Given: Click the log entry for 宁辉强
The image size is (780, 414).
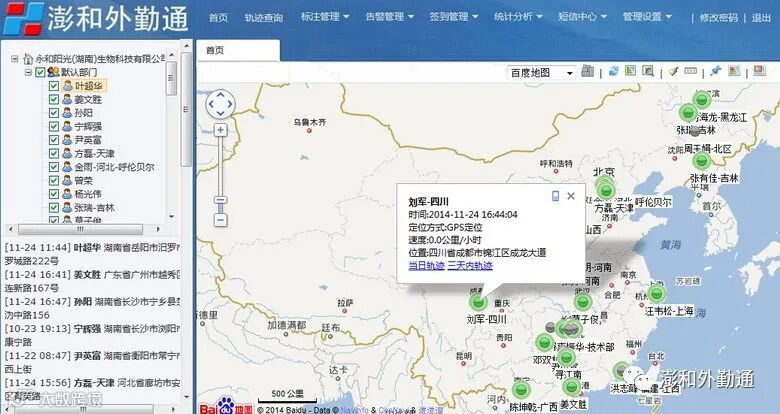Looking at the screenshot, I should tap(93, 335).
